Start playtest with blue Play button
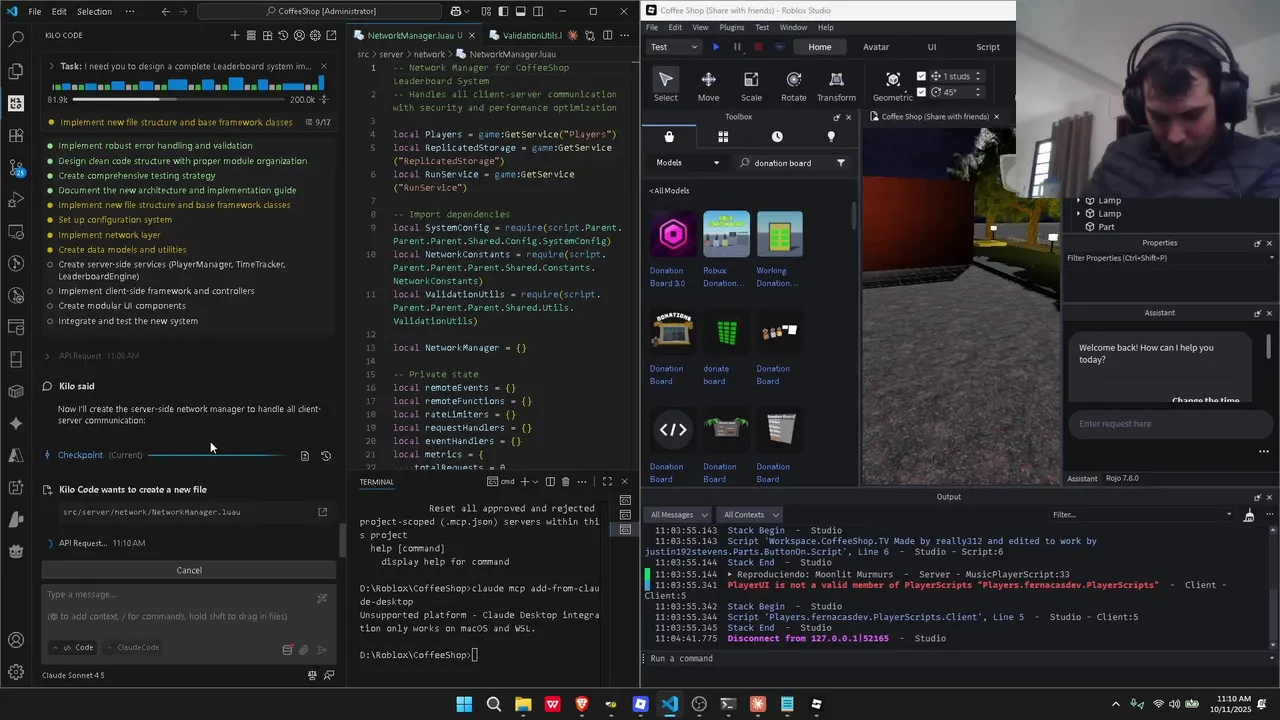Screen dimensions: 1280x720 tap(715, 47)
